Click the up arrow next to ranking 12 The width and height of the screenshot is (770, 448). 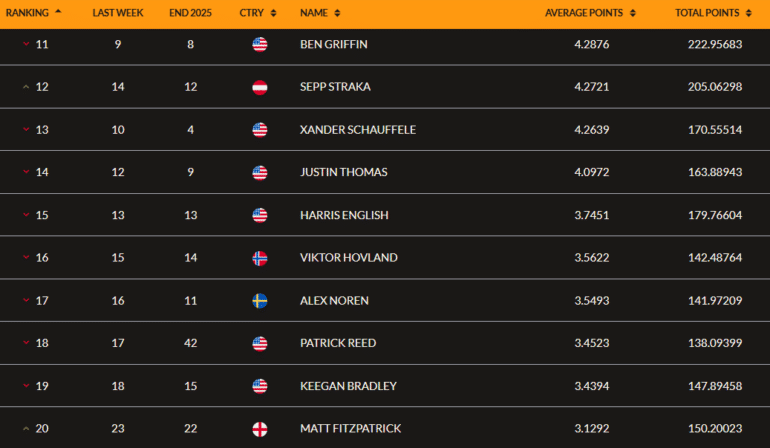click(26, 87)
